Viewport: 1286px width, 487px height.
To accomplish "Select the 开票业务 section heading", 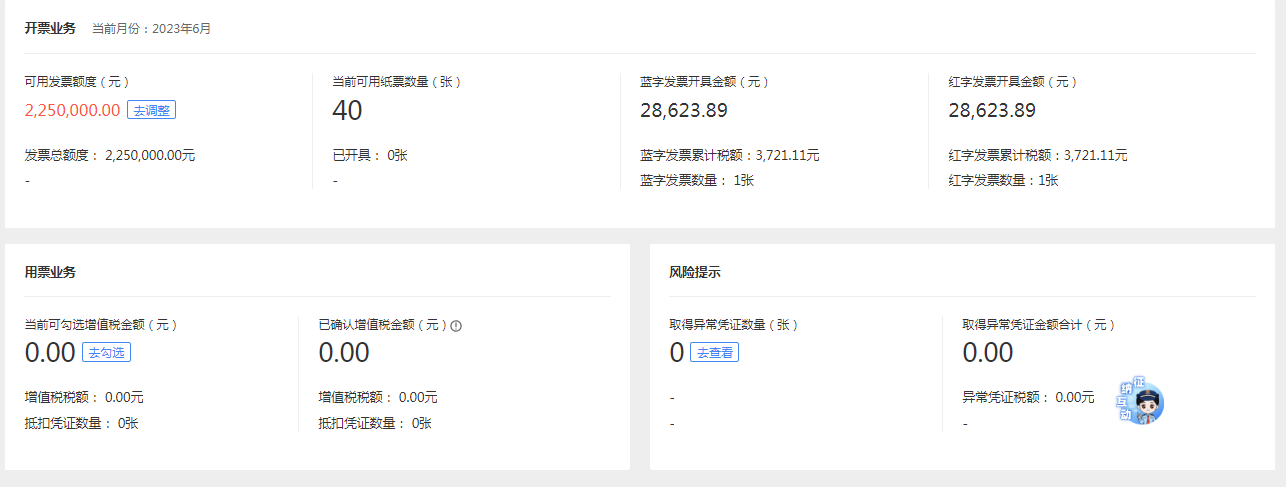I will click(50, 28).
